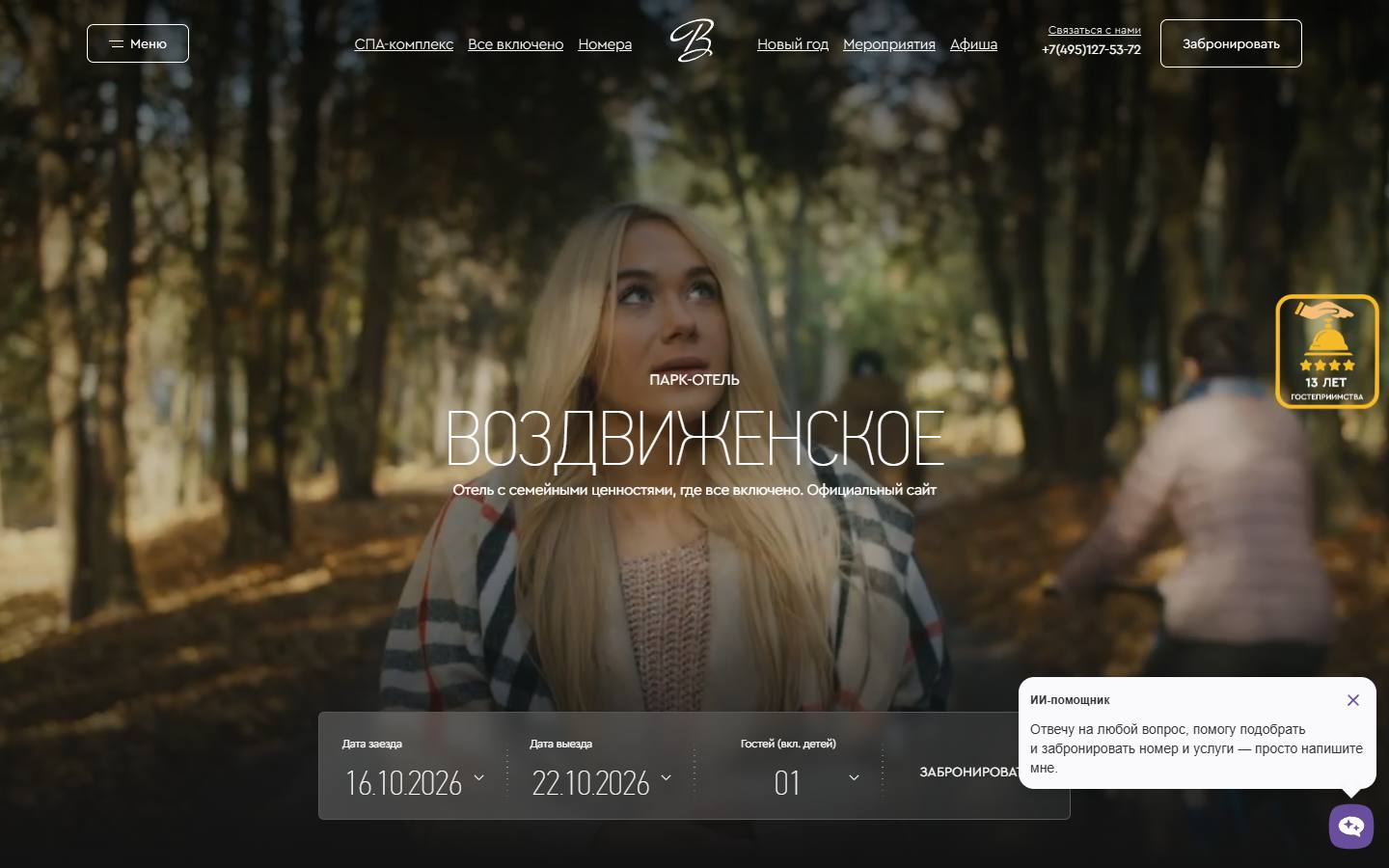Select the check-in date 16.10.2026

(404, 782)
